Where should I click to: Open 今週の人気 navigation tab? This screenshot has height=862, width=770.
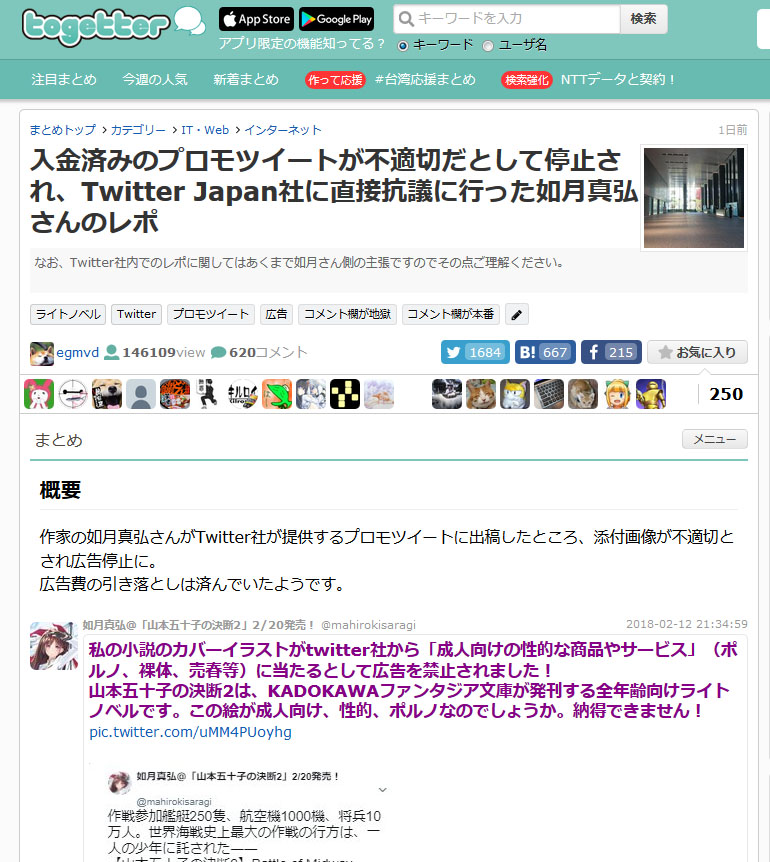click(x=155, y=79)
